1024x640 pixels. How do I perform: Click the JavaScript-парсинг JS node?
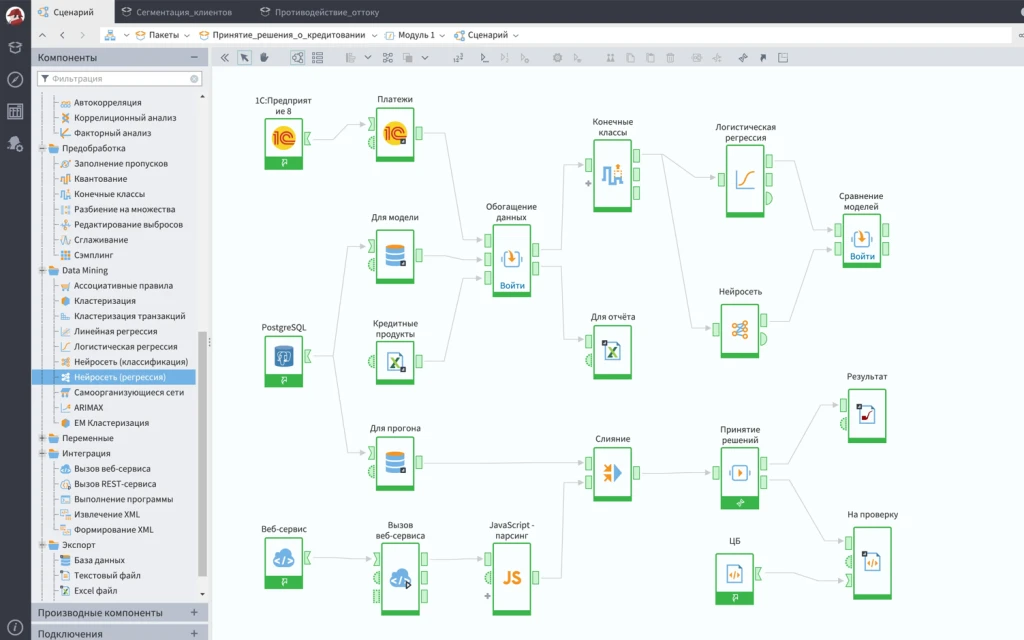coord(511,577)
